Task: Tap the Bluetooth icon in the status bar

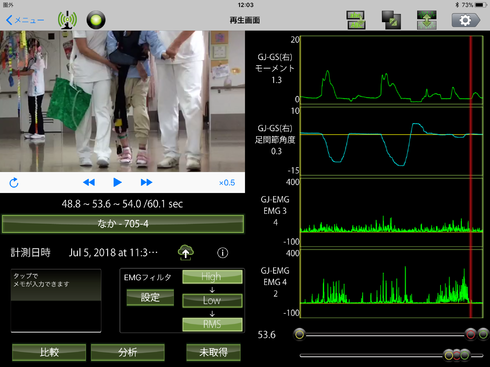Action: pos(457,5)
